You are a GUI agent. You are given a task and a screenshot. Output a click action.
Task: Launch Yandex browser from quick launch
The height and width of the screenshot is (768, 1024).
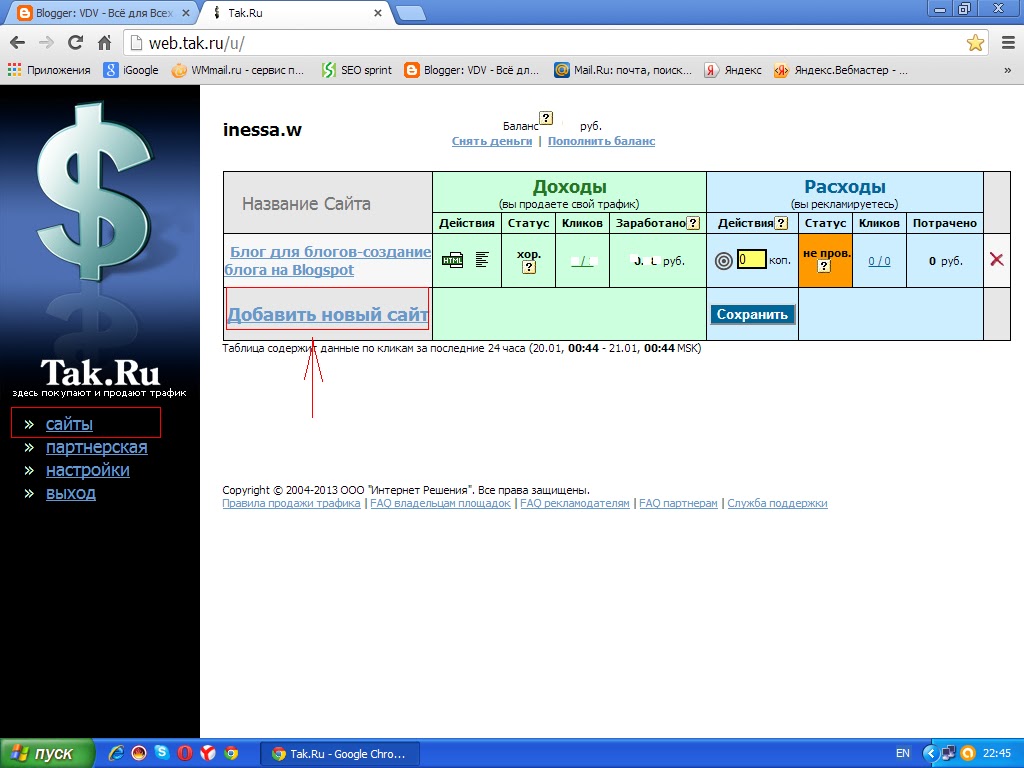point(208,754)
